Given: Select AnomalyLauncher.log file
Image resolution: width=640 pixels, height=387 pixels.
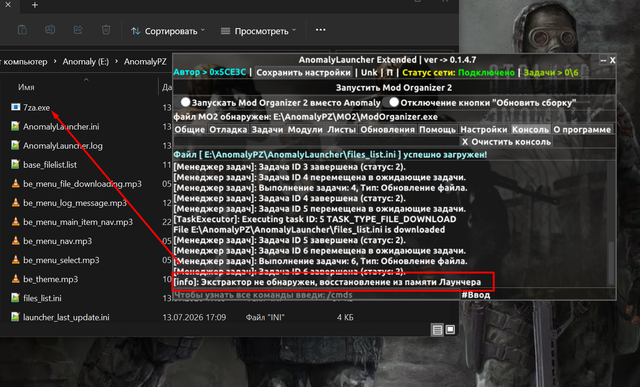Looking at the screenshot, I should [x=63, y=146].
